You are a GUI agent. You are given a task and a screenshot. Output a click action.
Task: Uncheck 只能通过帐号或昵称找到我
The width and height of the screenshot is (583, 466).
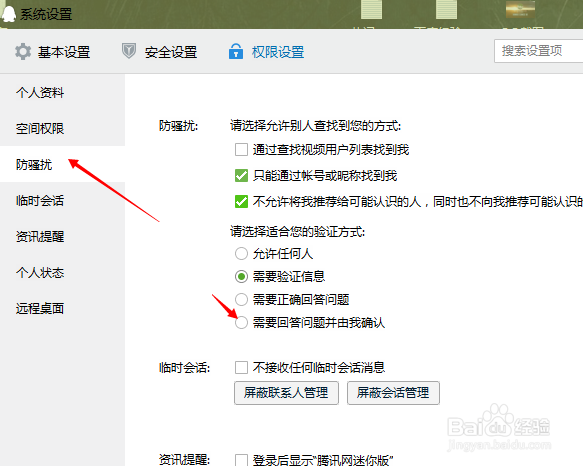point(241,176)
